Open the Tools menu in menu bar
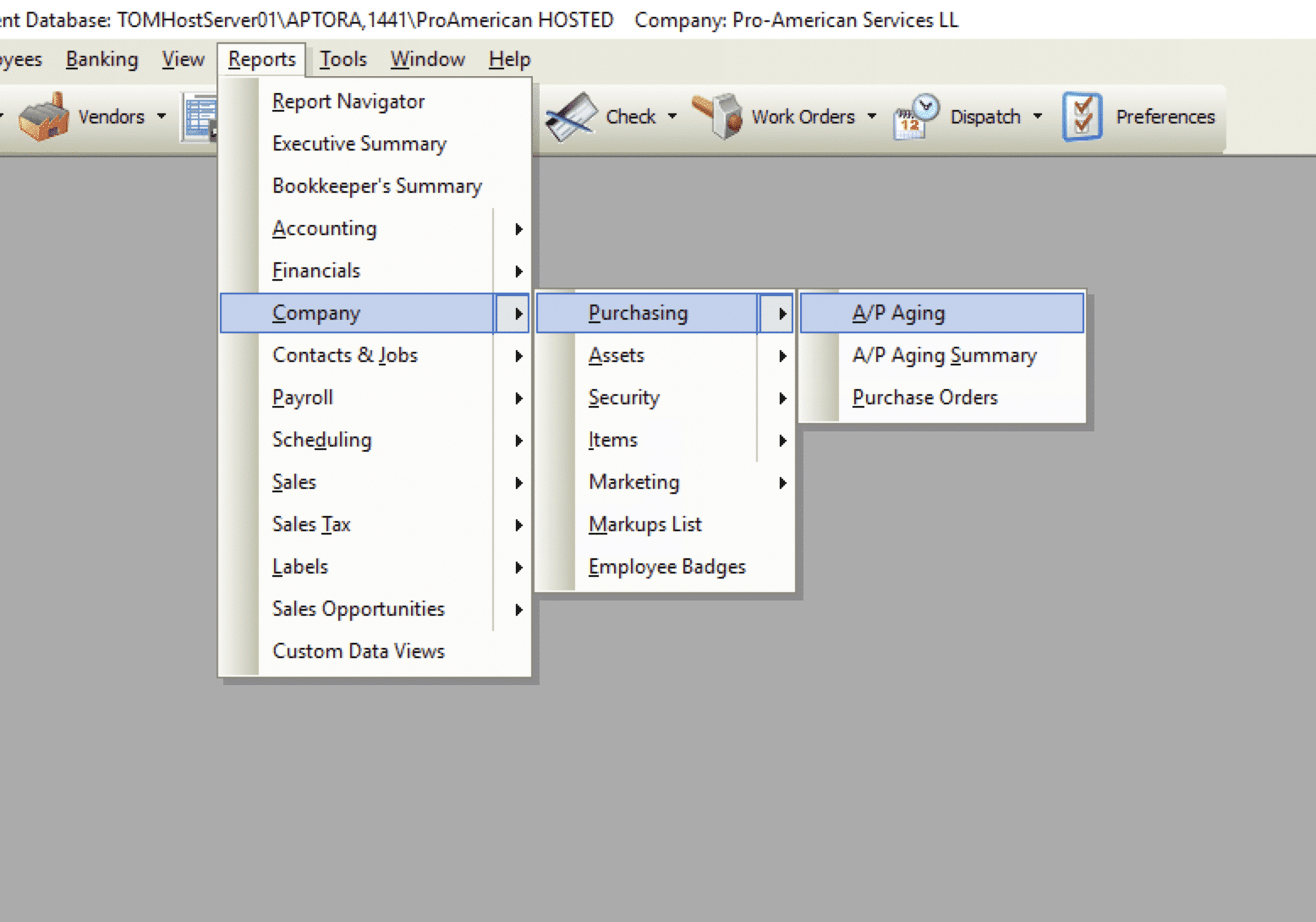Image resolution: width=1316 pixels, height=922 pixels. tap(343, 59)
